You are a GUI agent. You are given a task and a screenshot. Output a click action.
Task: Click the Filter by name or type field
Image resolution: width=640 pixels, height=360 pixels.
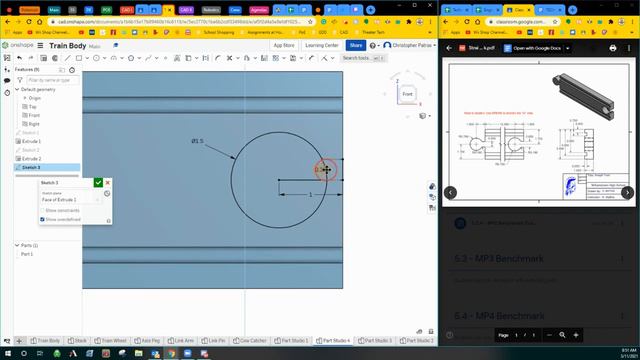(53, 80)
